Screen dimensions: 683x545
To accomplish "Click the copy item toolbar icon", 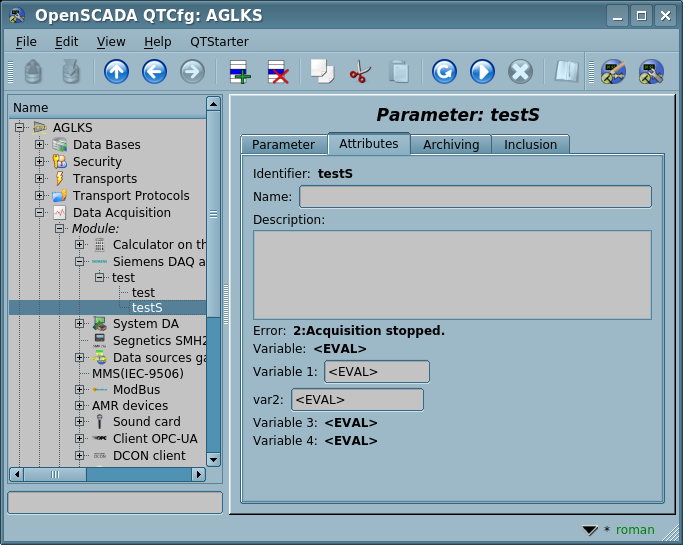I will [322, 72].
